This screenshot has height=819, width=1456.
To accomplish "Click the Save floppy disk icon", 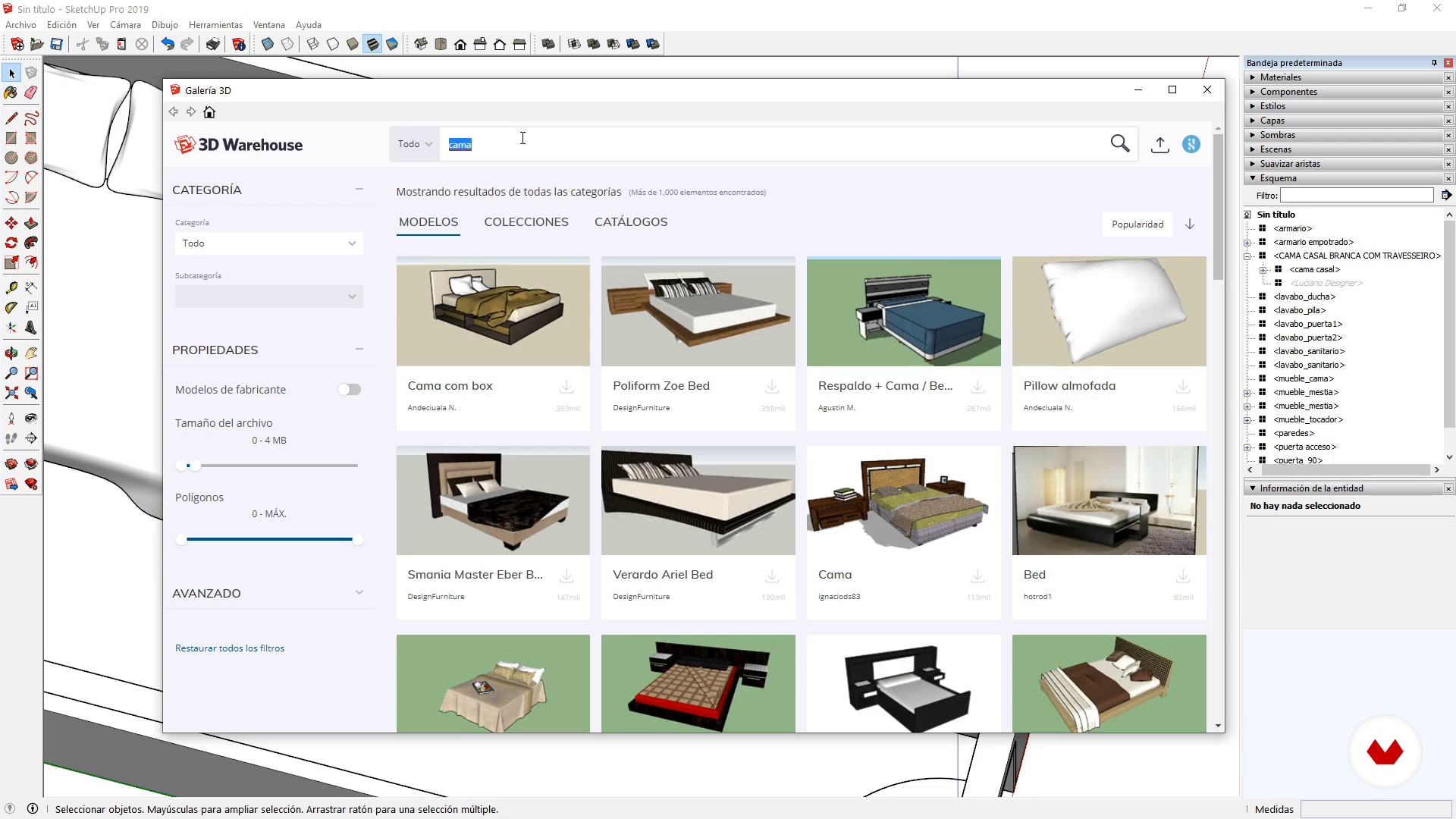I will point(56,44).
